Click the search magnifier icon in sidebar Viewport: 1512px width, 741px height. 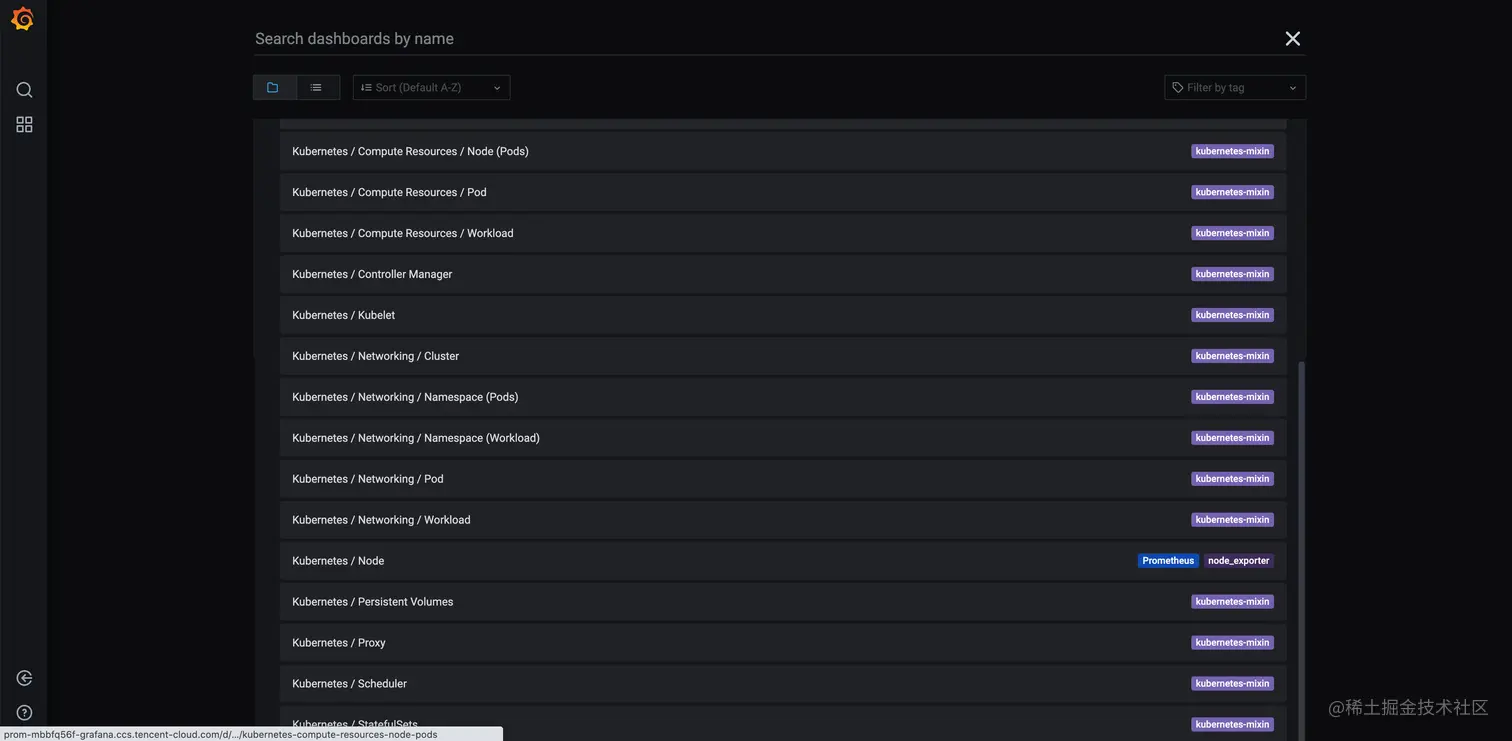pyautogui.click(x=24, y=90)
